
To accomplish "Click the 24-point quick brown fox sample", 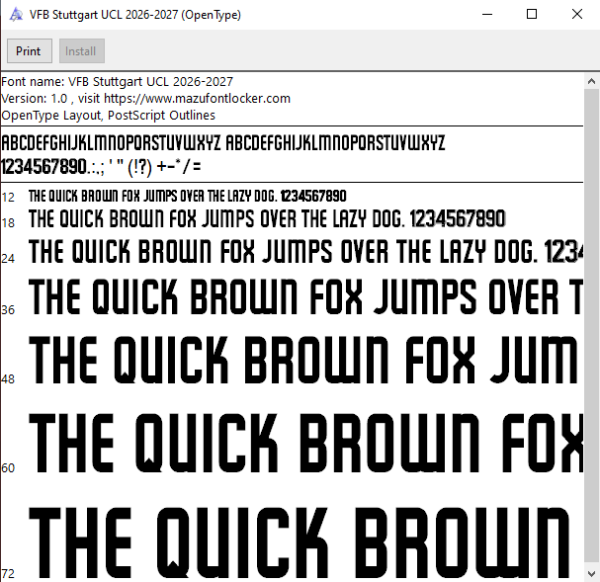I will [x=306, y=251].
